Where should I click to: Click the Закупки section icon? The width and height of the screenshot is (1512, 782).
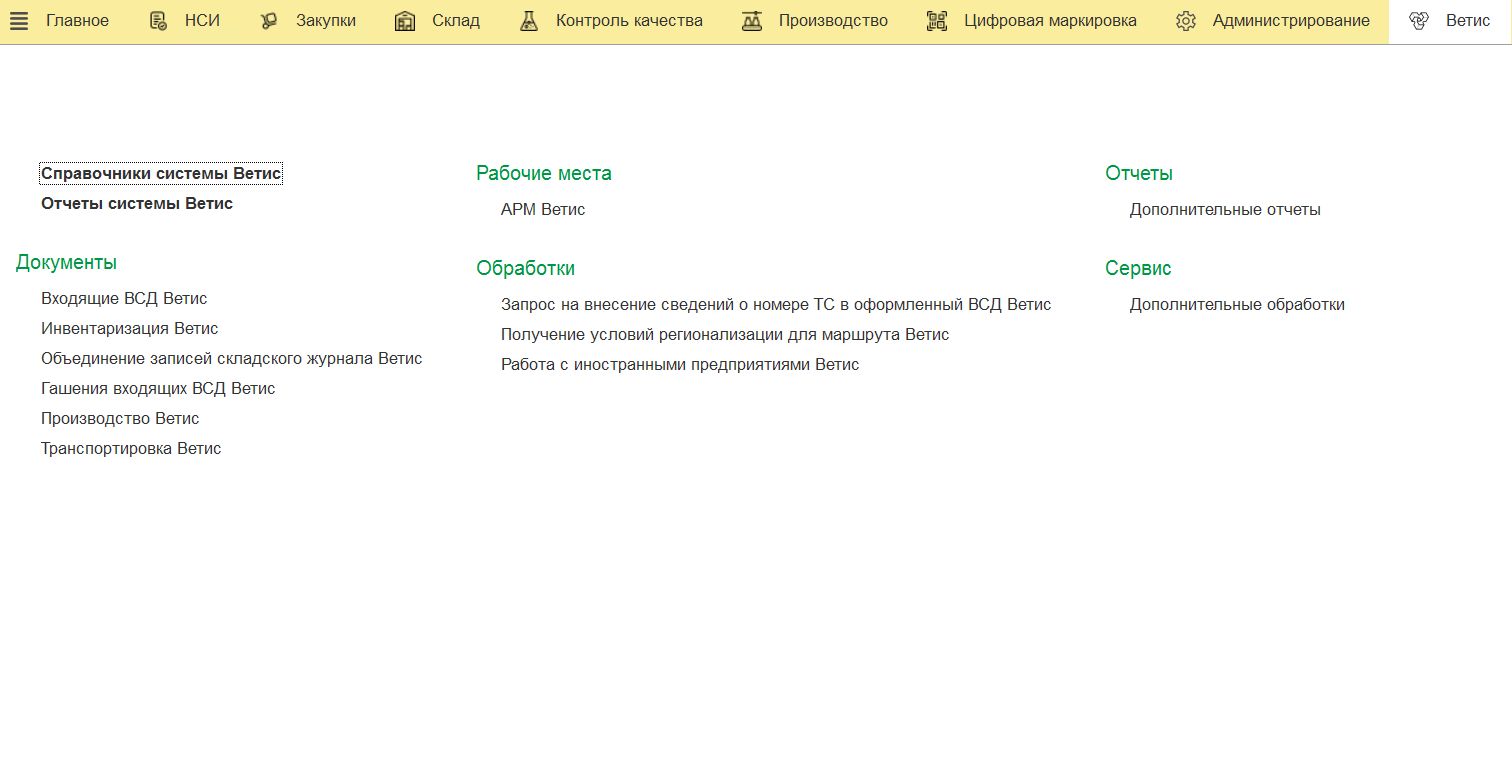(268, 21)
